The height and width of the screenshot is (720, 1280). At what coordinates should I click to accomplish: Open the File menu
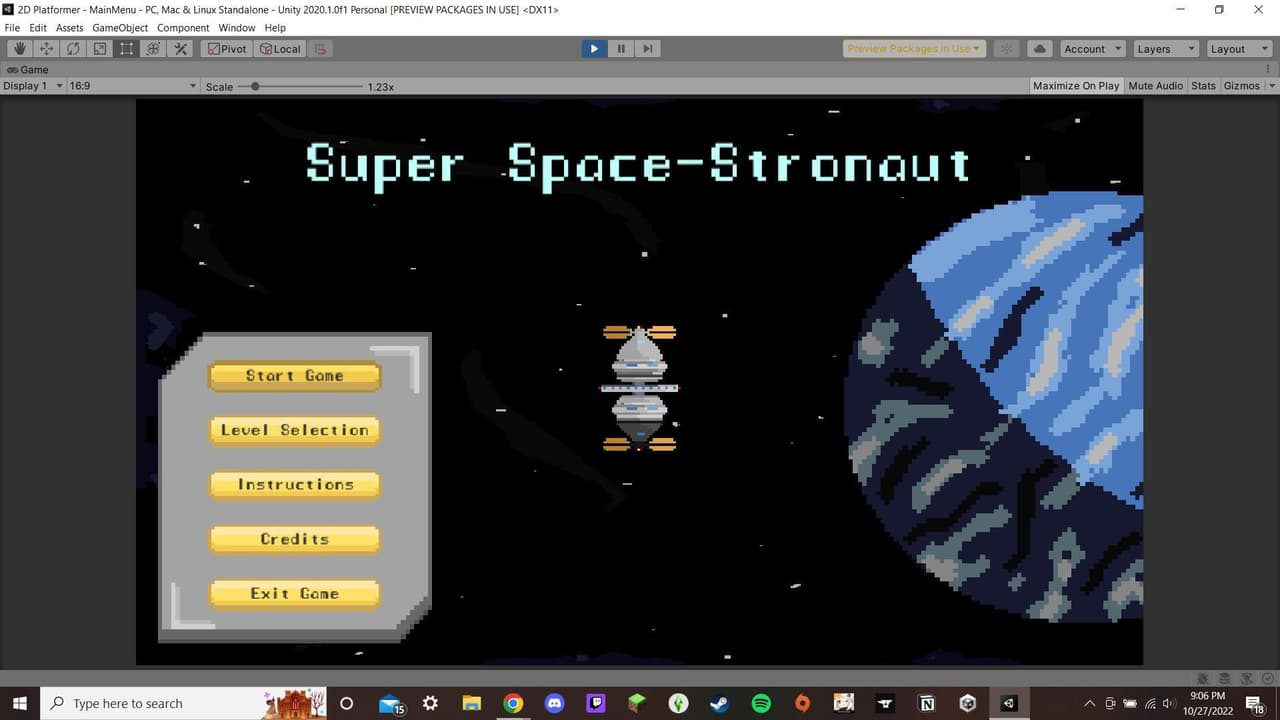pyautogui.click(x=12, y=28)
